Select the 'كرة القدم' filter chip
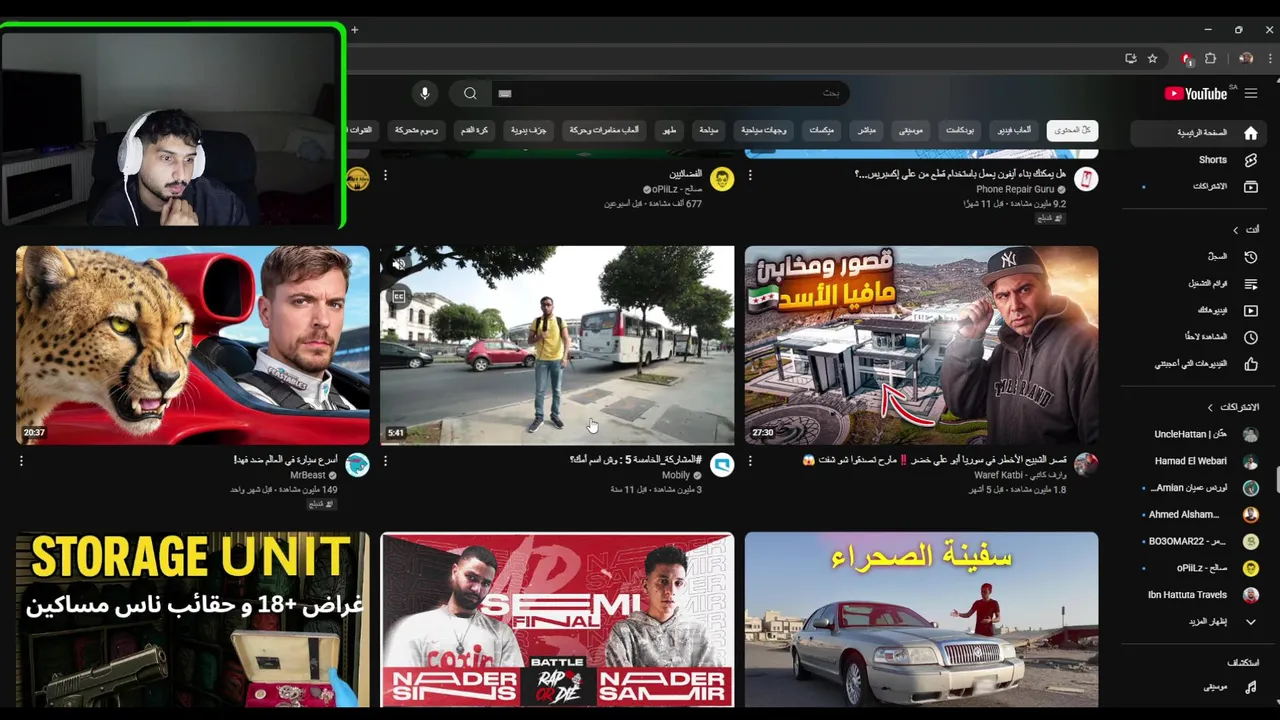Image resolution: width=1280 pixels, height=720 pixels. [475, 131]
